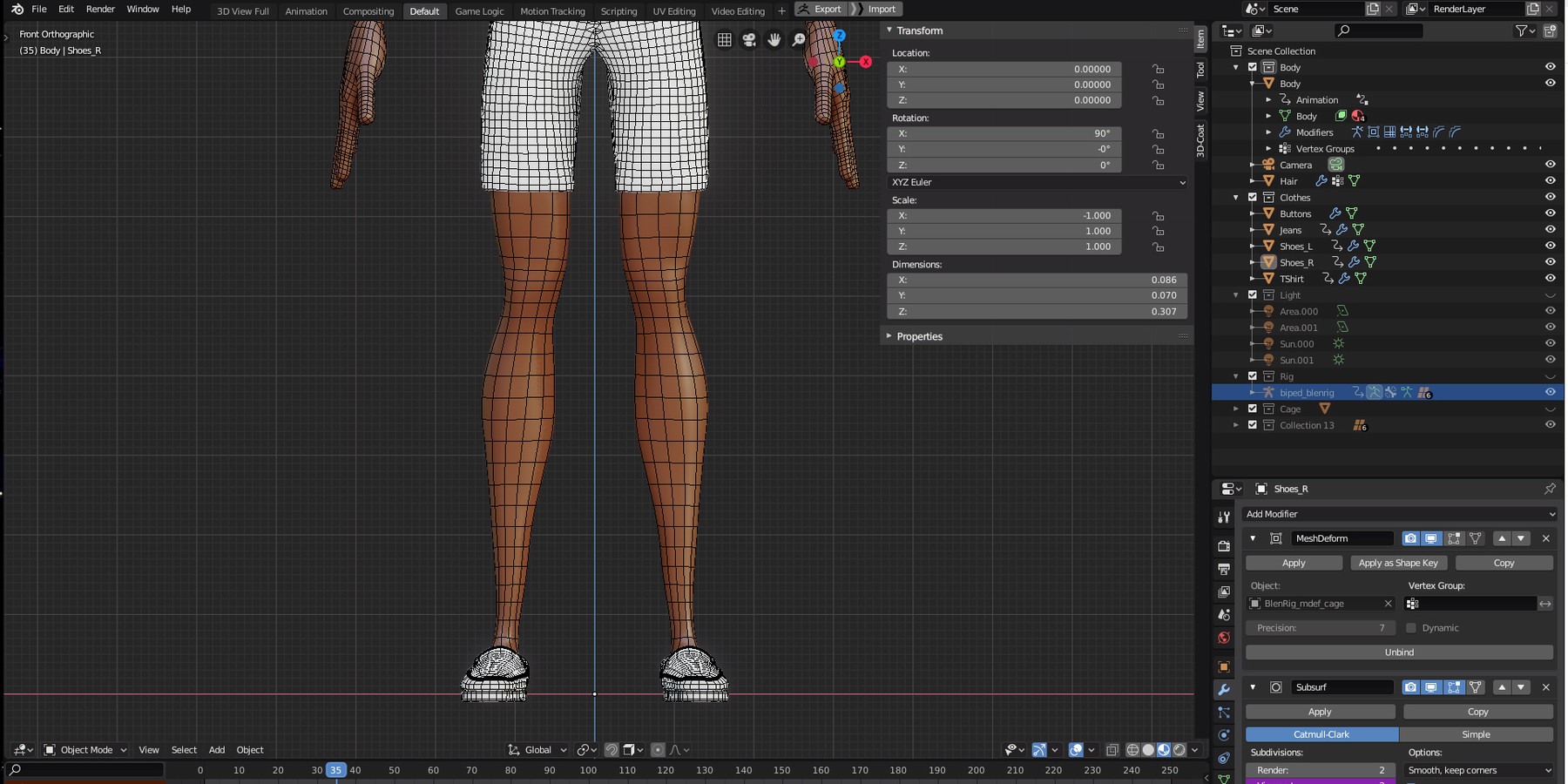Image resolution: width=1568 pixels, height=784 pixels.
Task: Pin the Shoes_R properties panel
Action: (x=1550, y=489)
